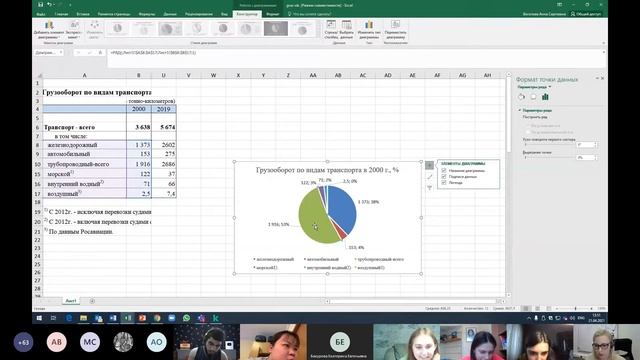Click the Insert Function fx button
This screenshot has width=640, height=360.
pyautogui.click(x=100, y=53)
